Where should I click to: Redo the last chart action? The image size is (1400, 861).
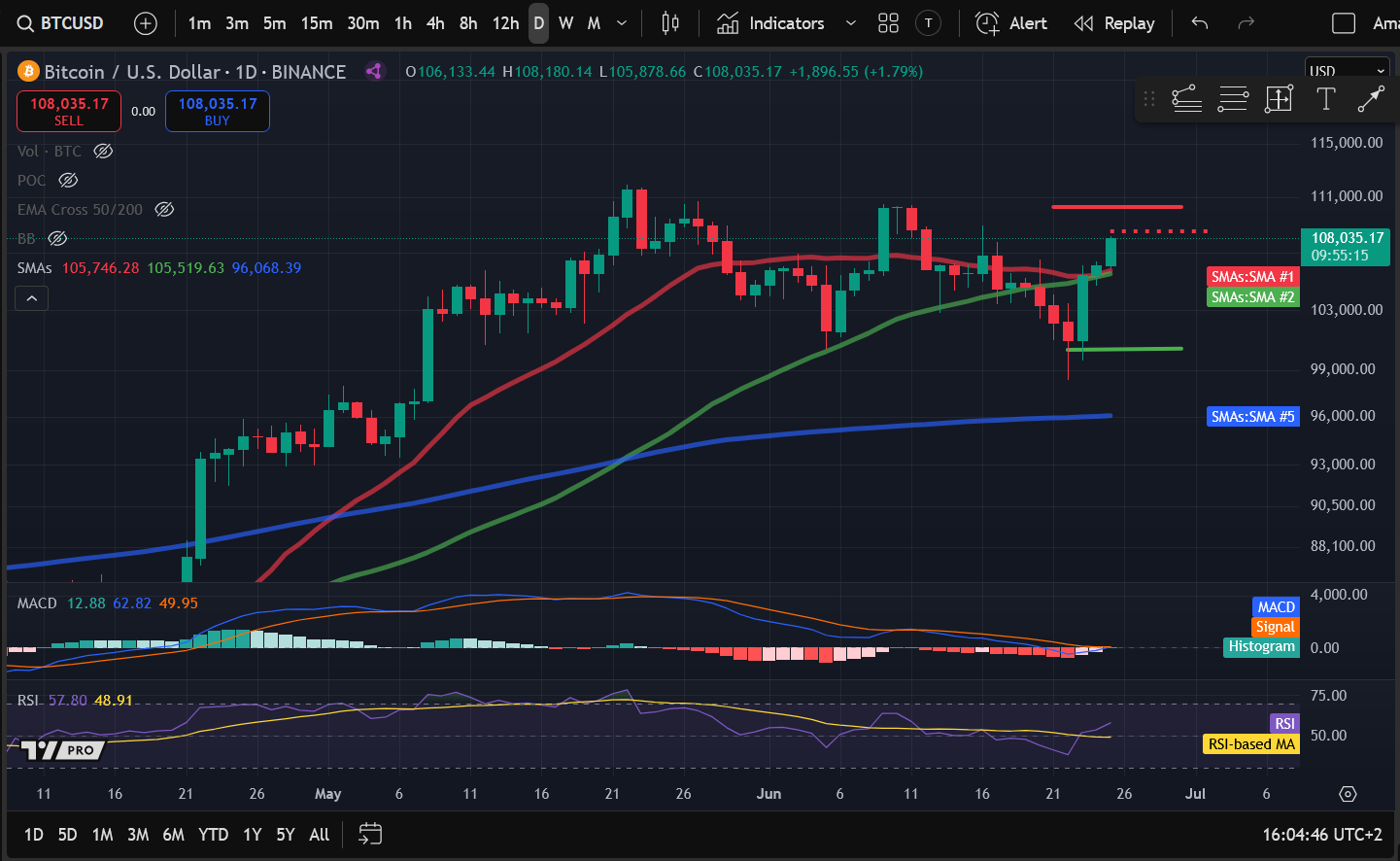point(1246,23)
